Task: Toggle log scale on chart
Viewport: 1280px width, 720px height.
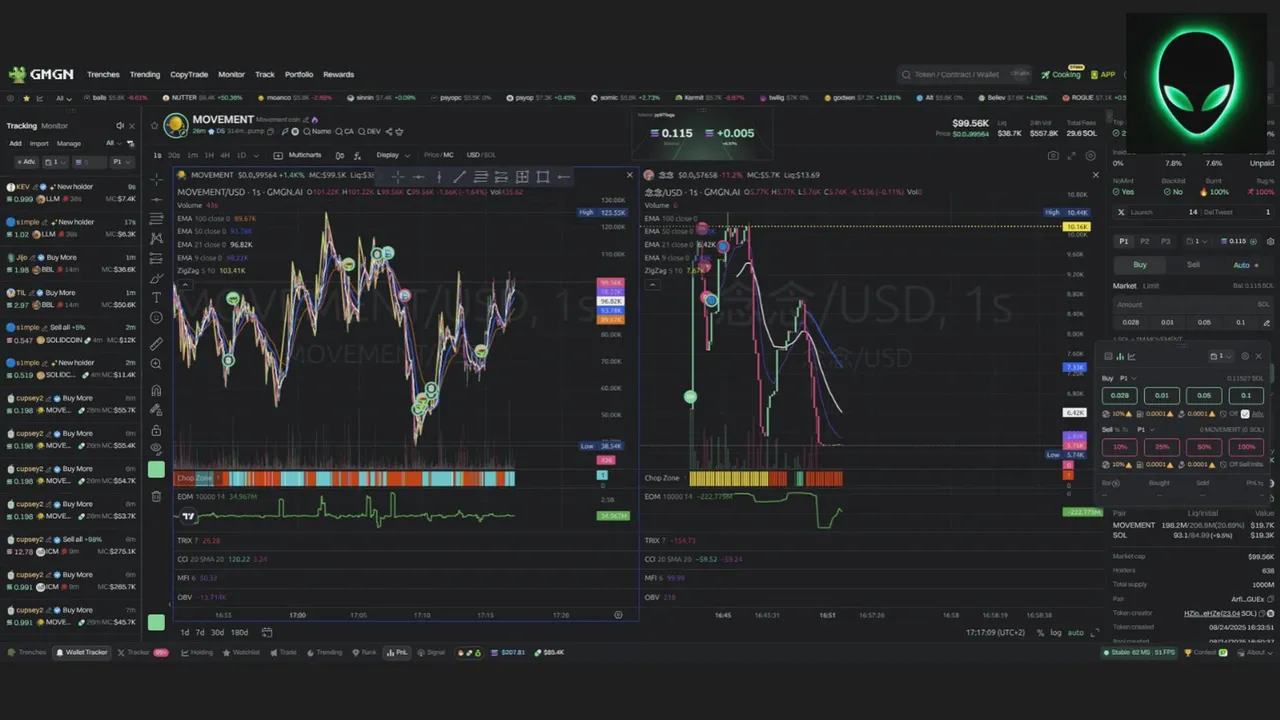Action: 1056,633
